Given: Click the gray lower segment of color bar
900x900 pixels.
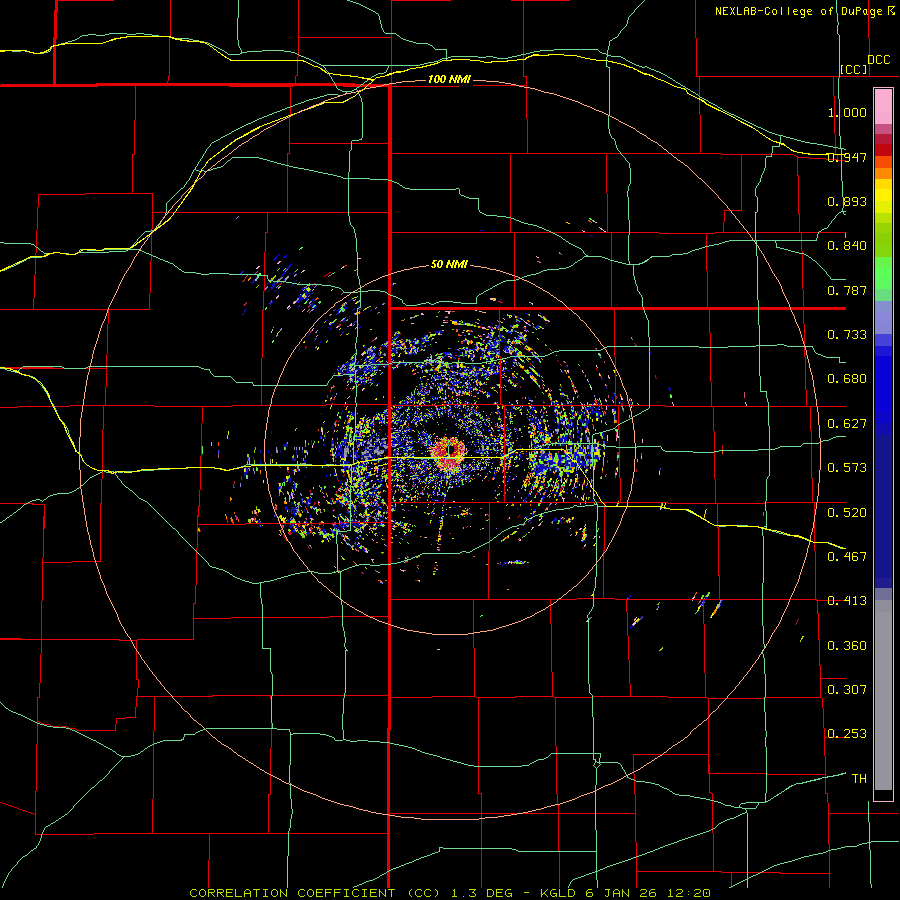Looking at the screenshot, I should pos(883,695).
